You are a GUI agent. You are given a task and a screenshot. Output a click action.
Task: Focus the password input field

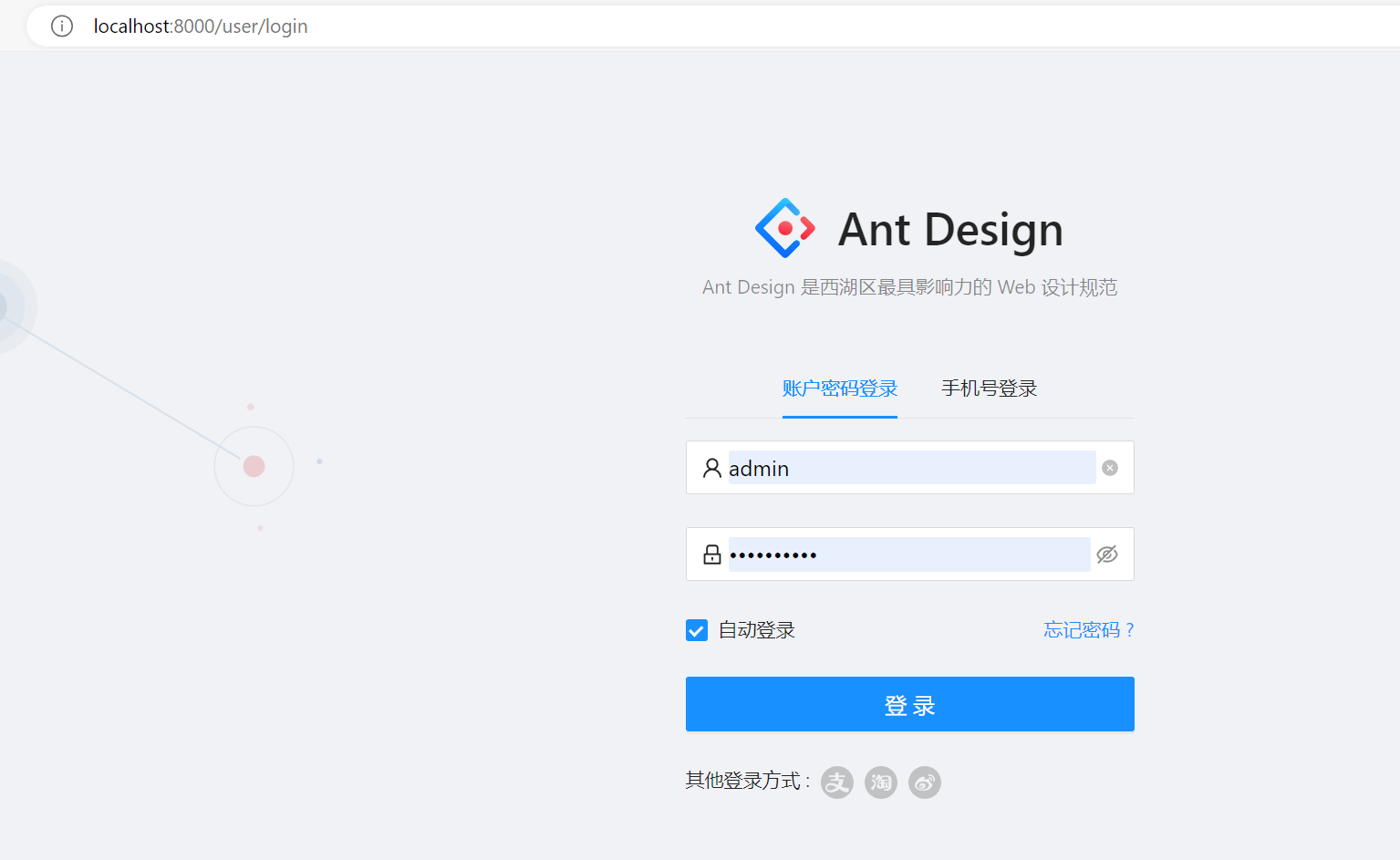(x=909, y=554)
